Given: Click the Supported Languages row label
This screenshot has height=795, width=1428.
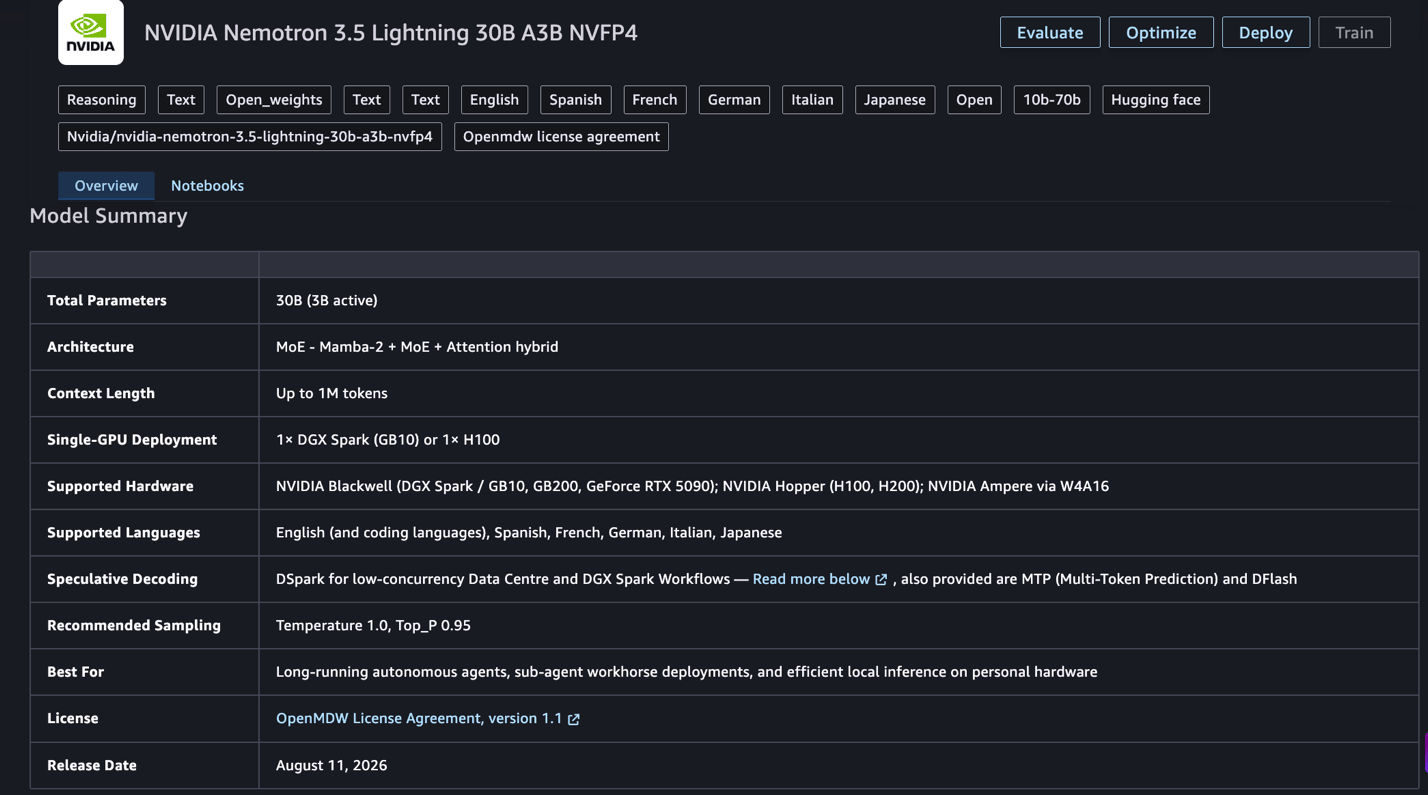Looking at the screenshot, I should [124, 533].
